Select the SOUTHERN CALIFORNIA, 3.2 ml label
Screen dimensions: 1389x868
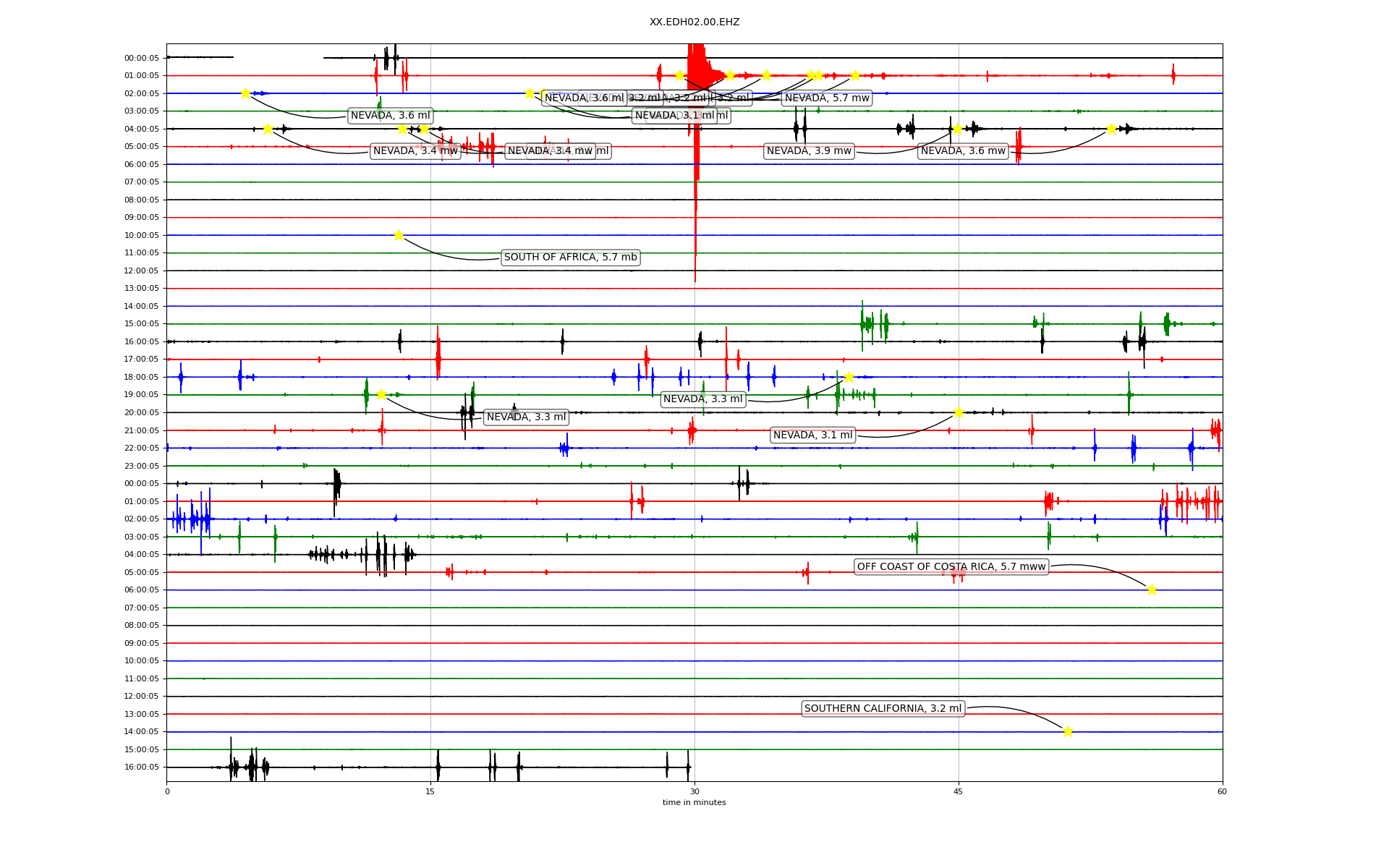click(883, 709)
